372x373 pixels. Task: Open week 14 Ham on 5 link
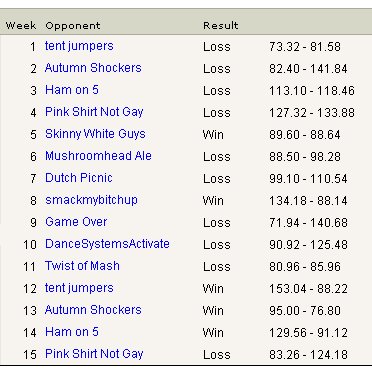[x=72, y=332]
